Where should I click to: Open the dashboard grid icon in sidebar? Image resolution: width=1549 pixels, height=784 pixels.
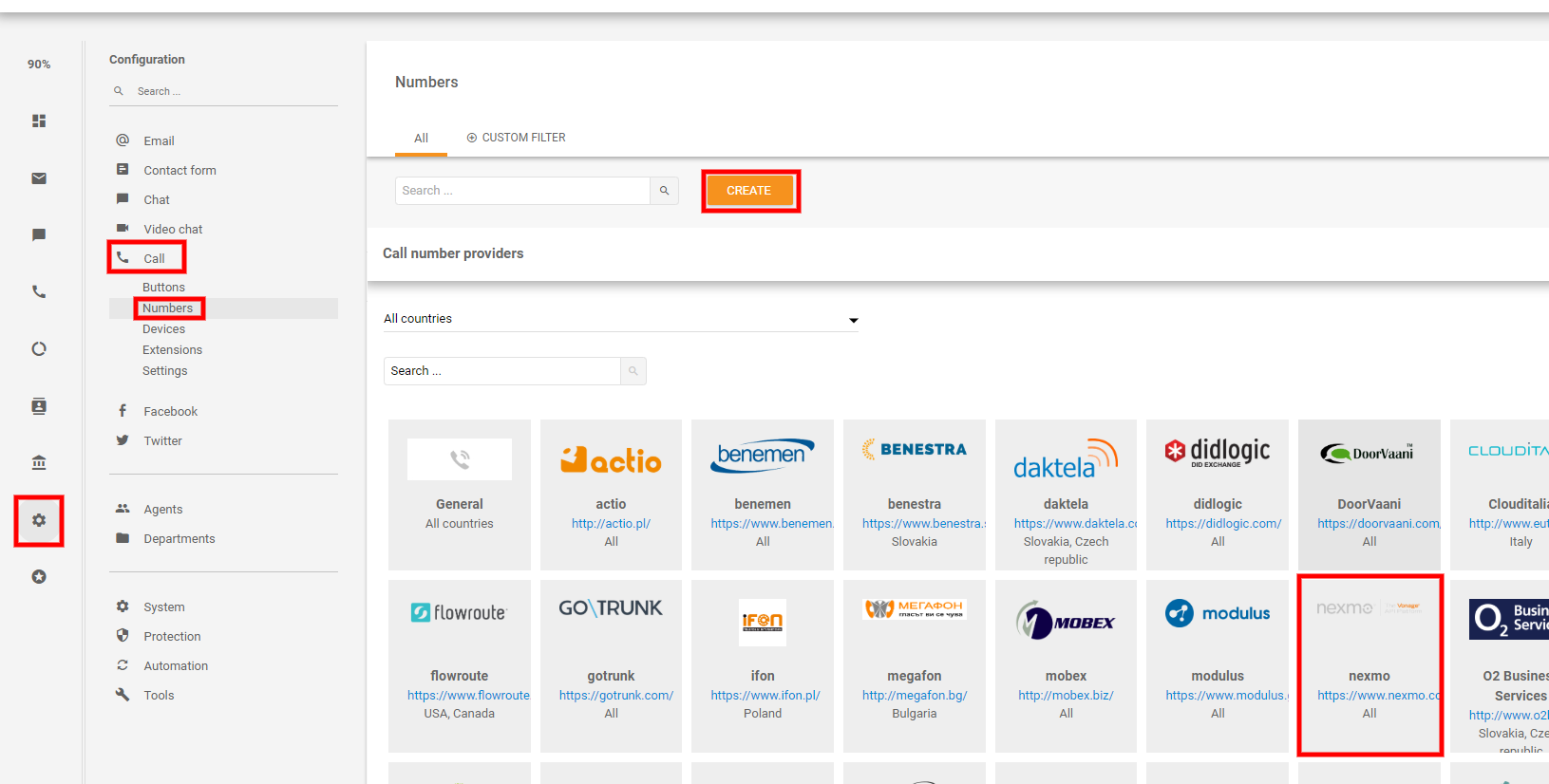(39, 121)
